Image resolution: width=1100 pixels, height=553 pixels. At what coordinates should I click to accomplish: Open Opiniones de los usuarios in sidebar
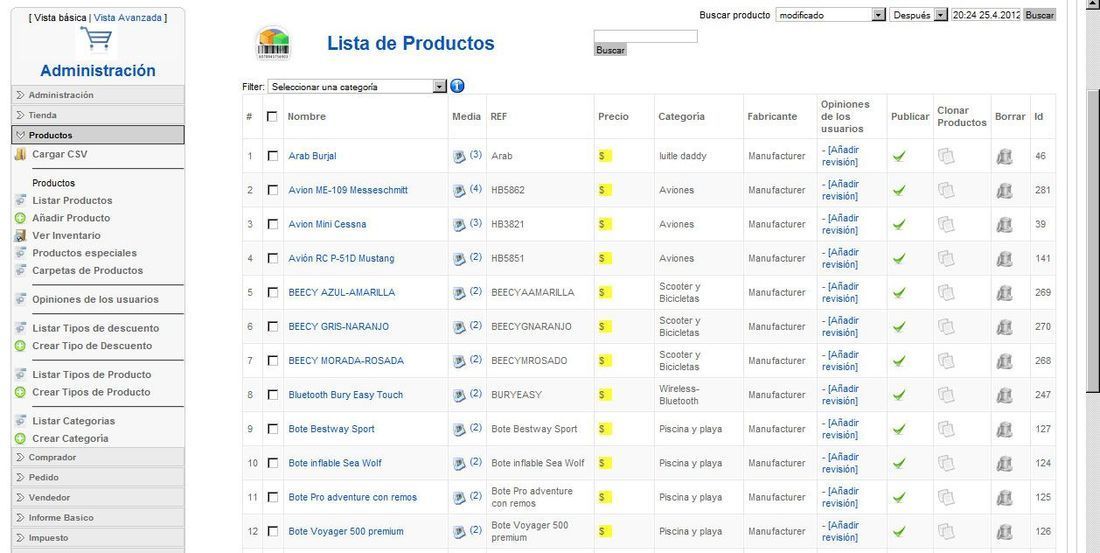(95, 300)
